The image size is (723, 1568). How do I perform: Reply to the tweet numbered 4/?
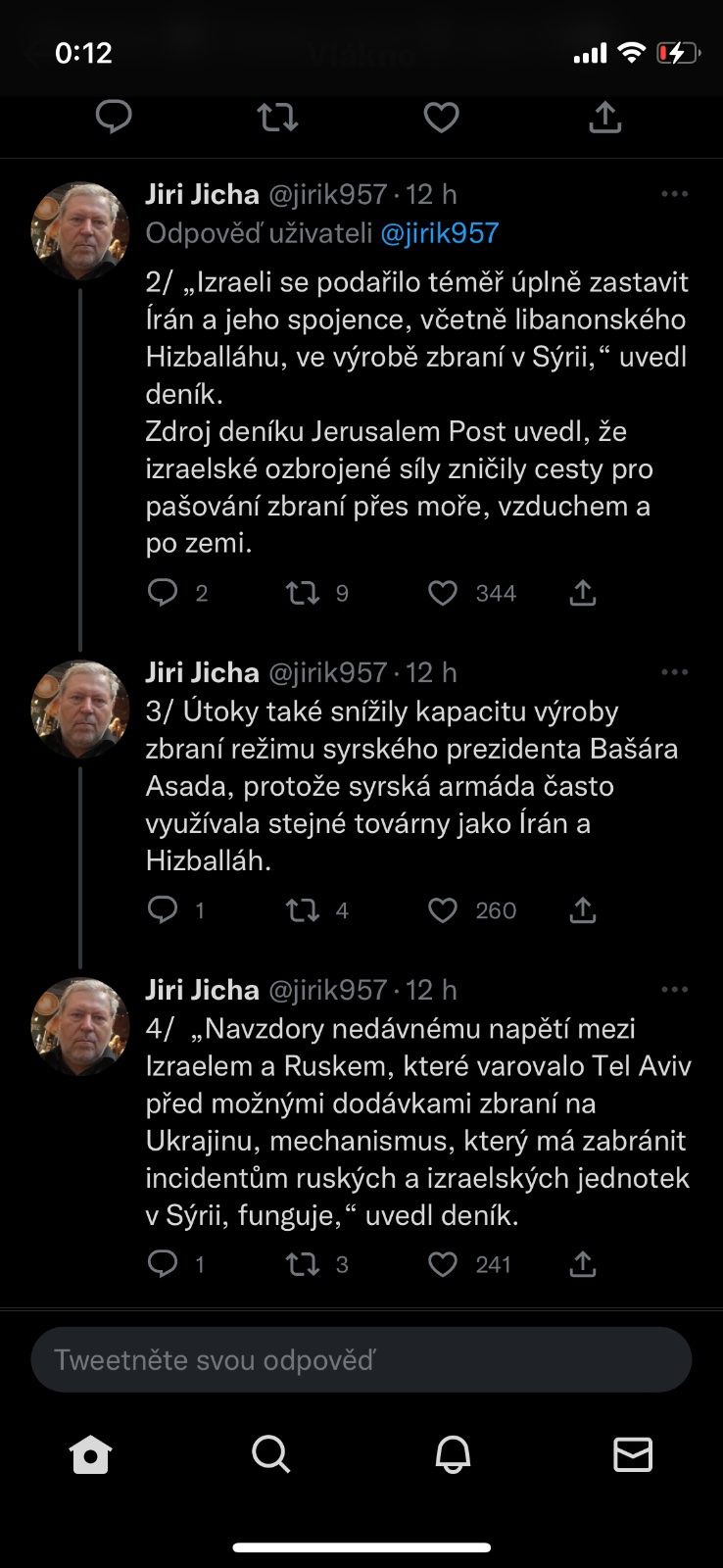163,1264
